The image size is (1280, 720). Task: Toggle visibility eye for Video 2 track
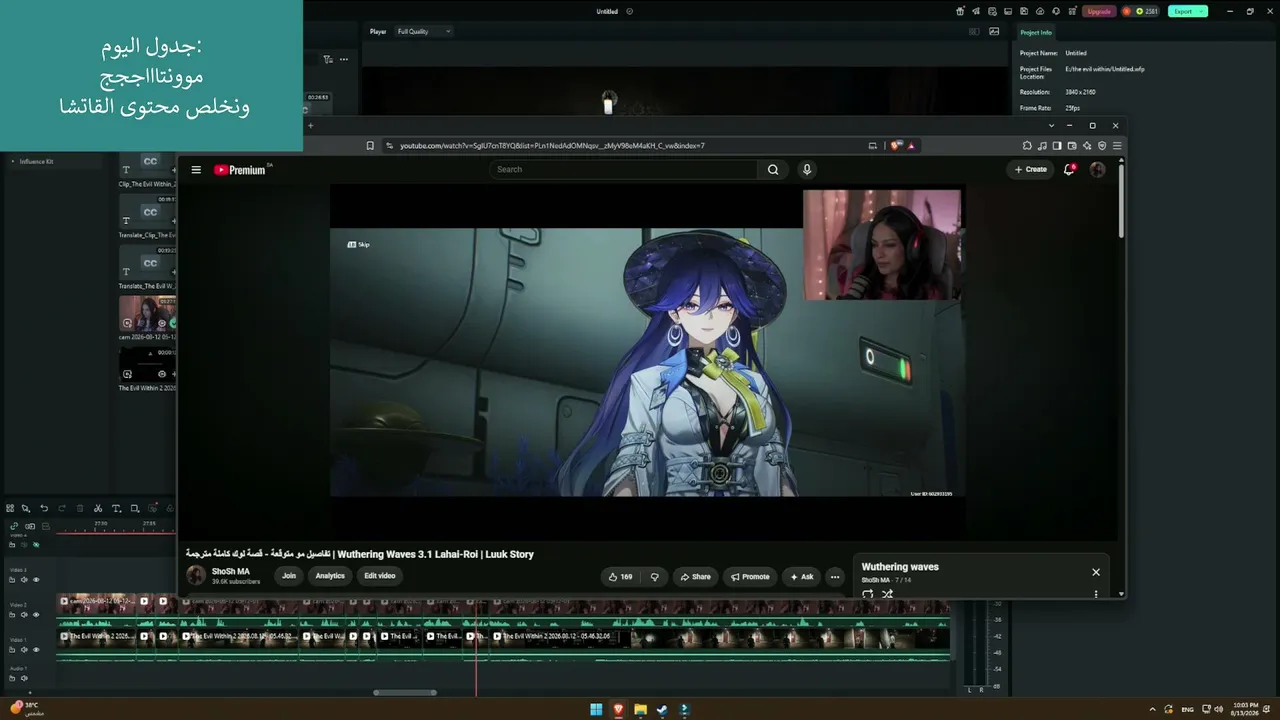pyautogui.click(x=36, y=615)
